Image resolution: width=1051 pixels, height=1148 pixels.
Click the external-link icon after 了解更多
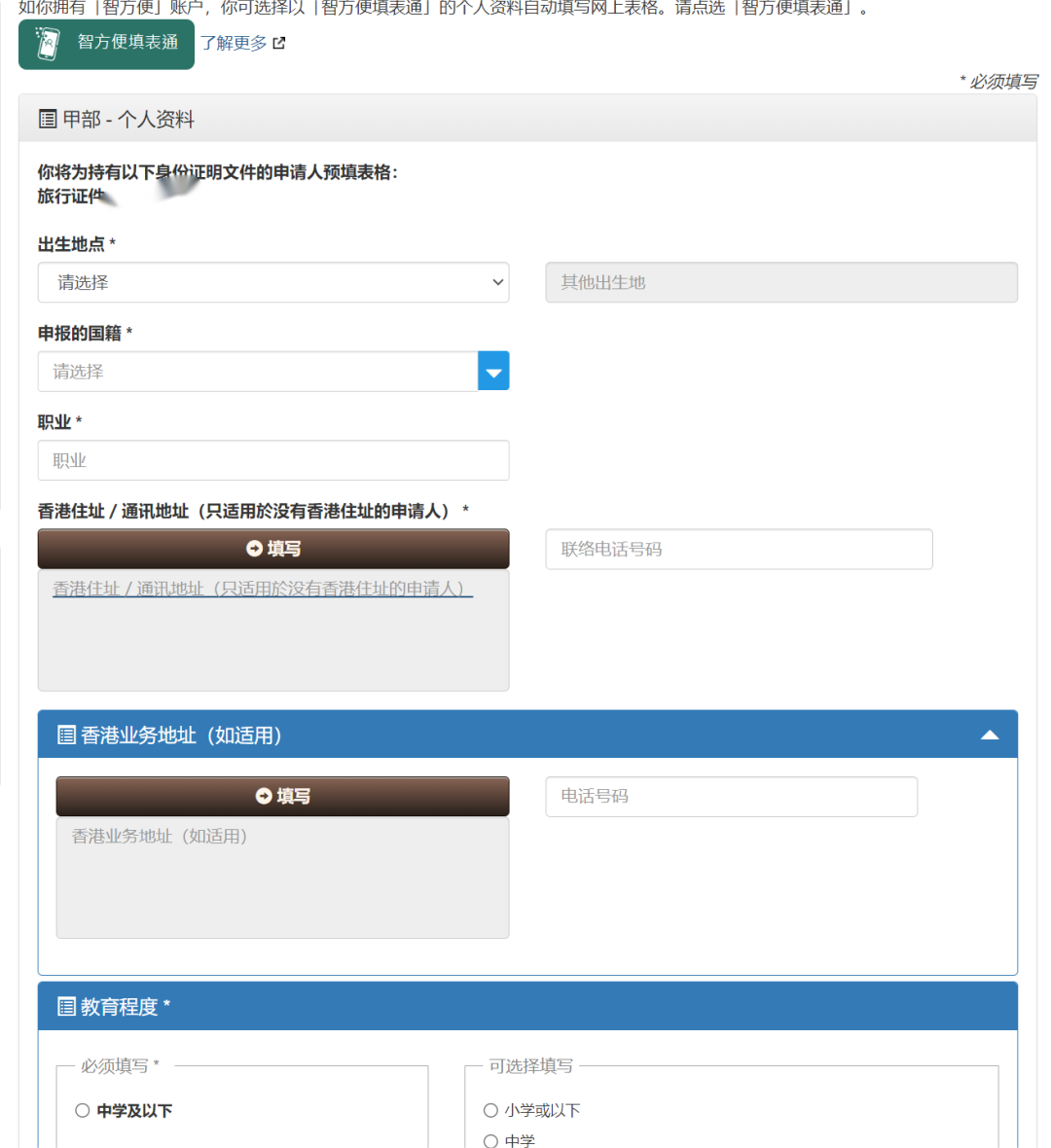(279, 43)
